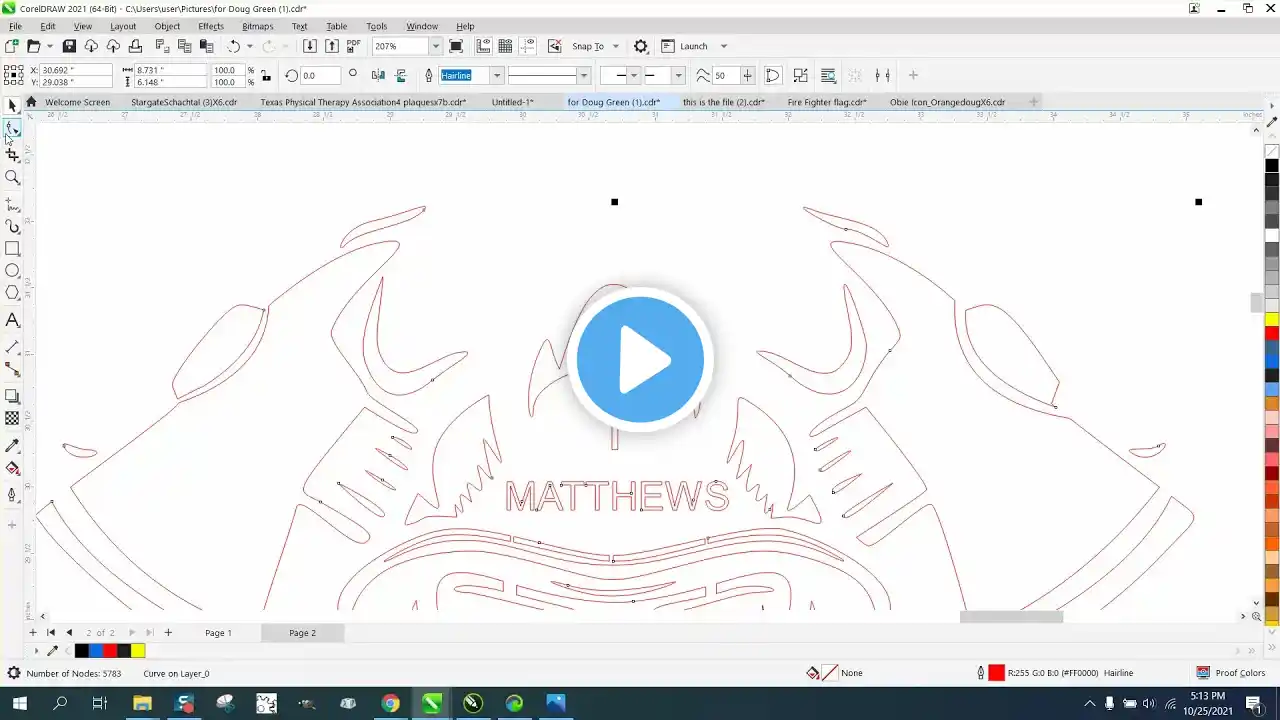
Task: Select the Interactive Fill tool
Action: [x=12, y=467]
